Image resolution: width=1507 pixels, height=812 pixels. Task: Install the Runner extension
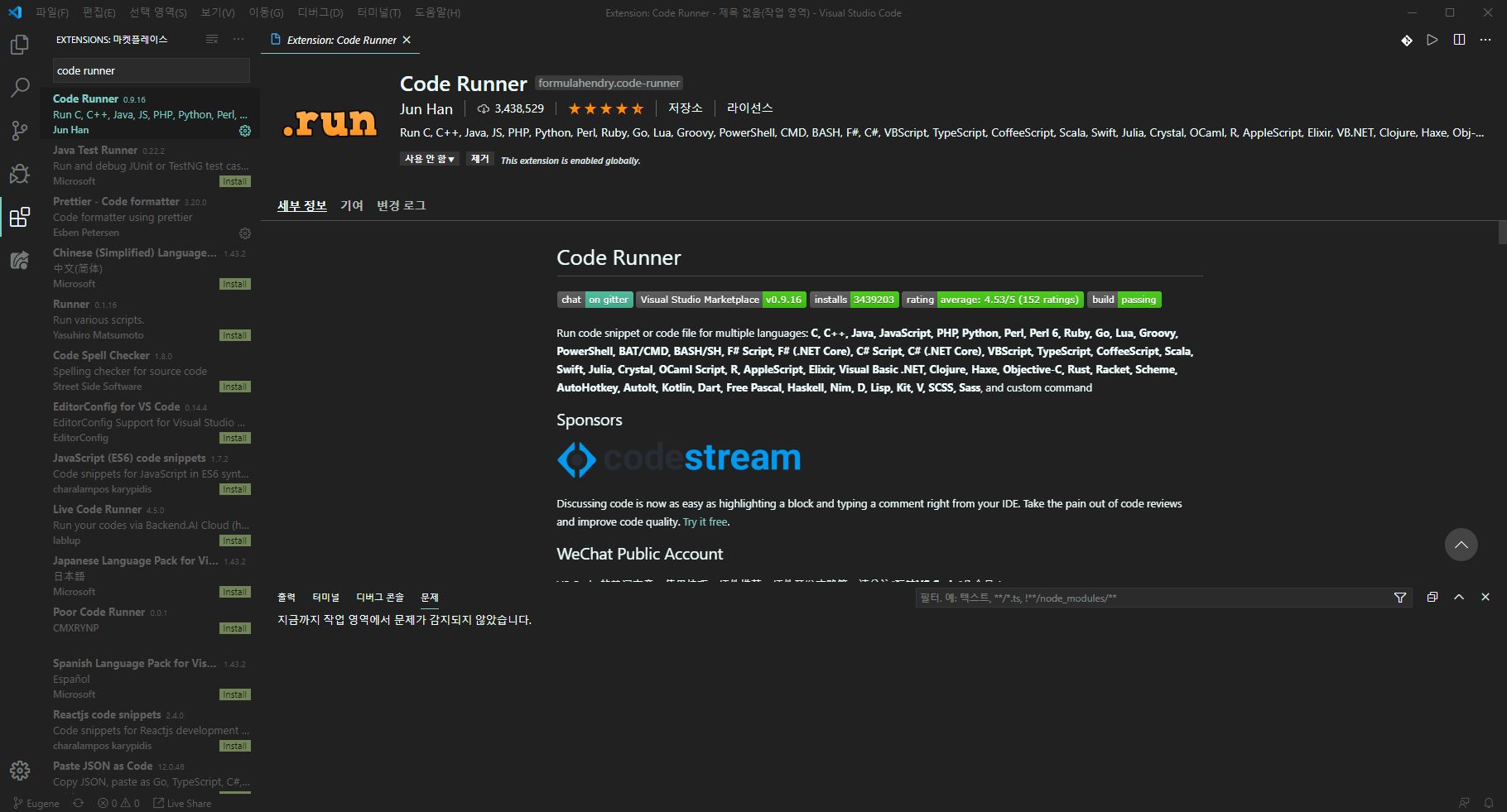click(234, 335)
